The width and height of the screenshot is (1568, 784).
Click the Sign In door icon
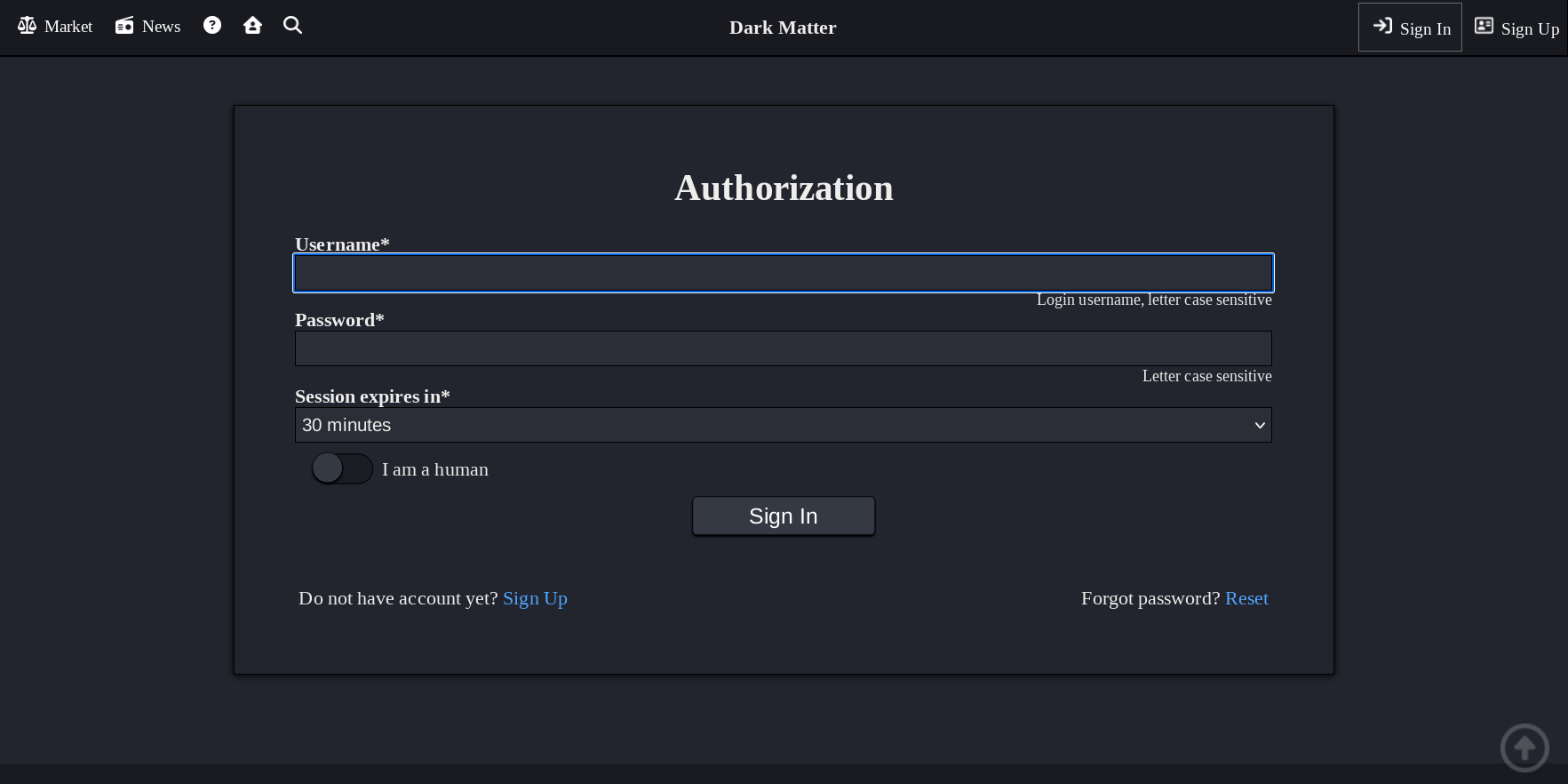pyautogui.click(x=1382, y=26)
